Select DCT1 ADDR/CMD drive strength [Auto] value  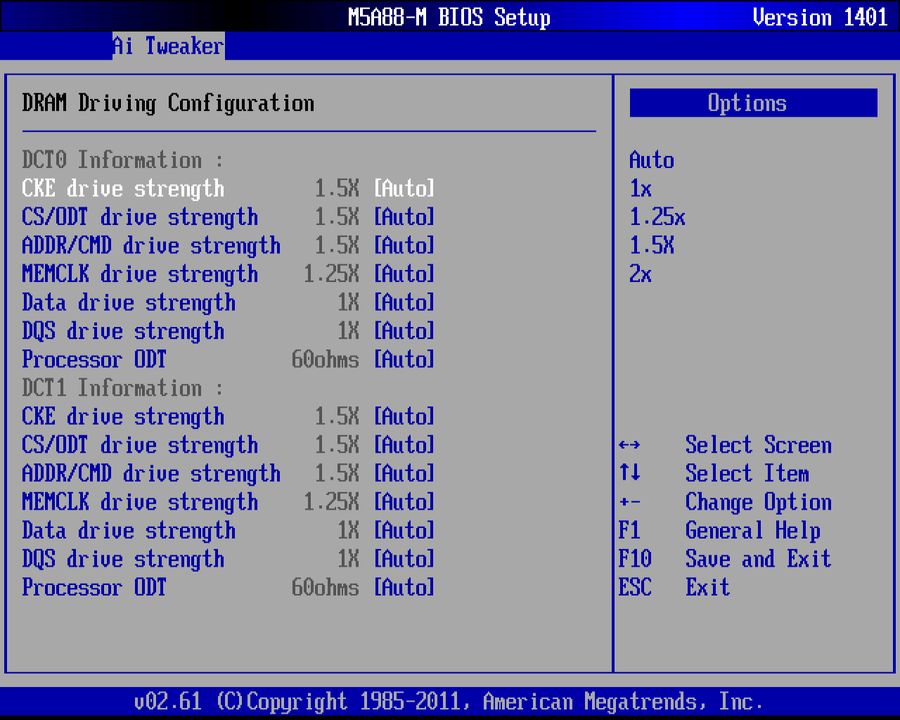click(404, 473)
